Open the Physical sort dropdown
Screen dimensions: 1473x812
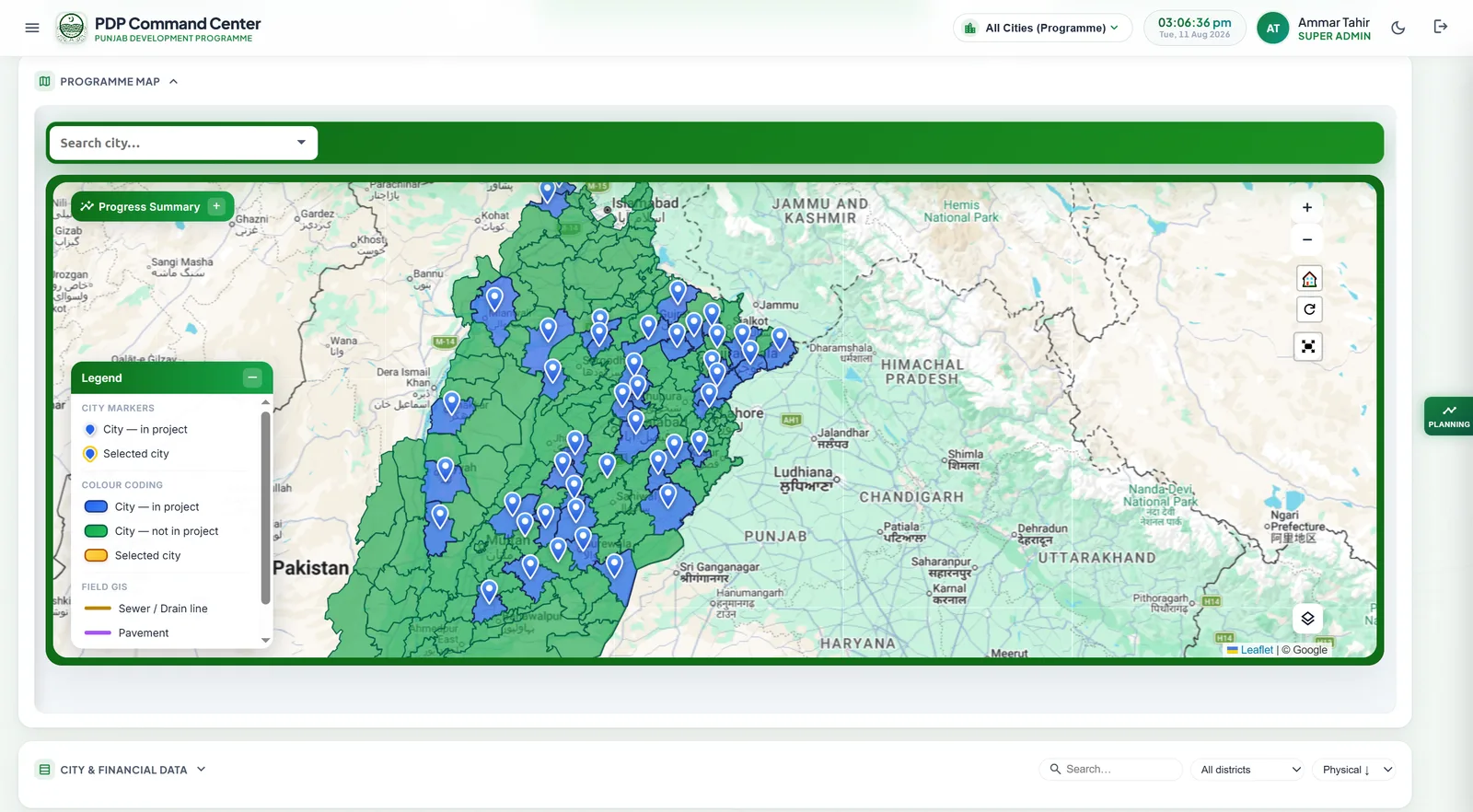coord(1356,770)
